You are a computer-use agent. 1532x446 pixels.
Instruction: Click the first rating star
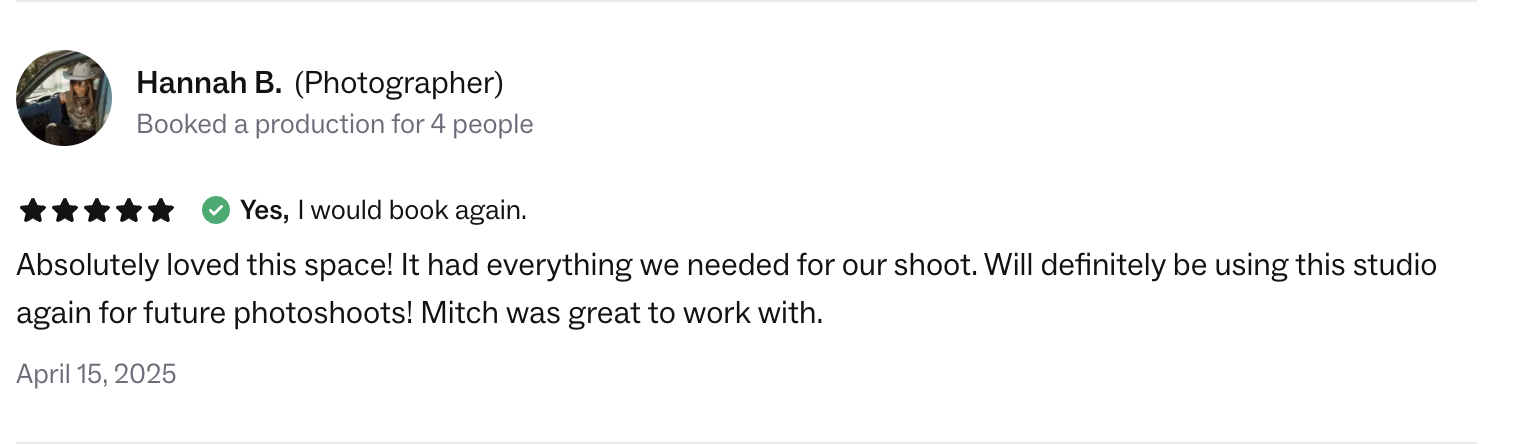click(x=33, y=211)
